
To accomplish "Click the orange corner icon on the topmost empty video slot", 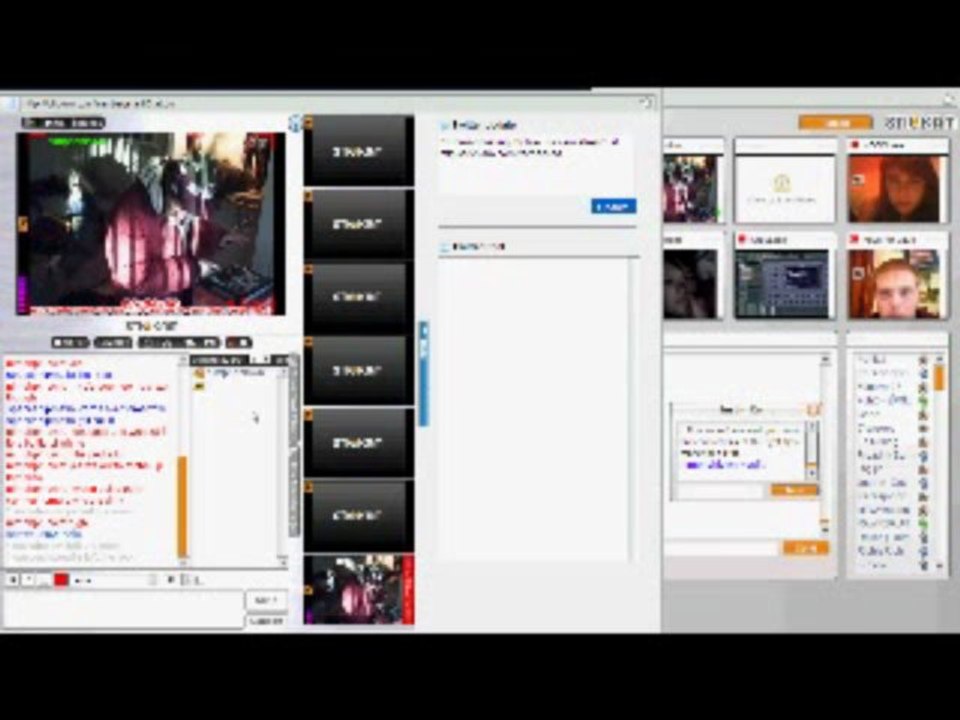I will tap(309, 124).
